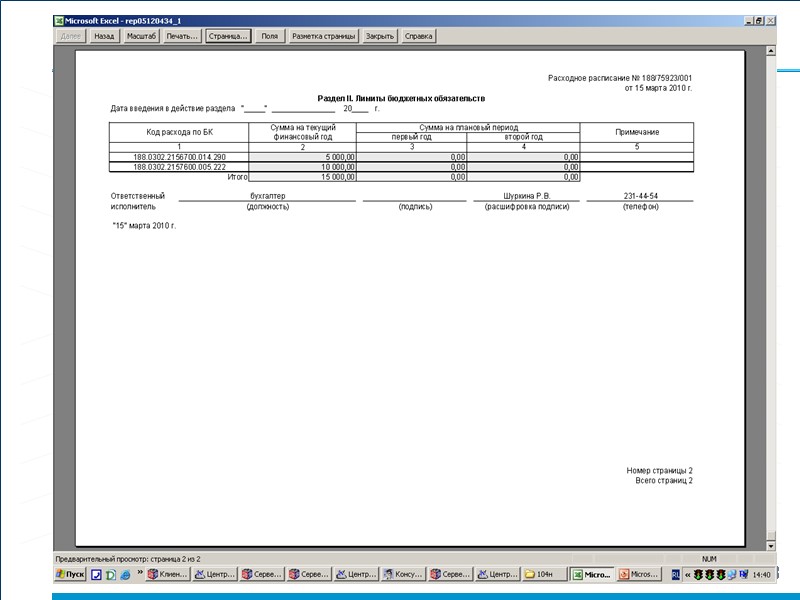
Task: Open the Печать... print dialog
Action: point(182,36)
